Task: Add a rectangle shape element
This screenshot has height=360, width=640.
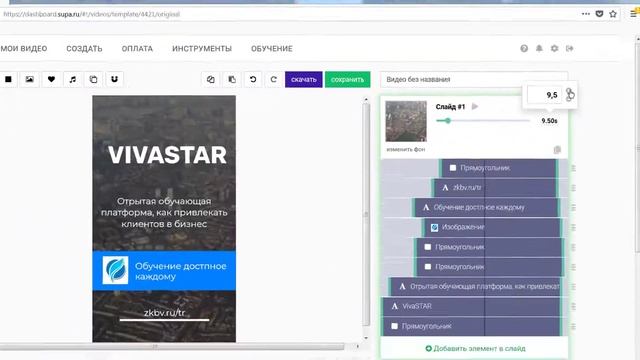Action: click(x=8, y=79)
